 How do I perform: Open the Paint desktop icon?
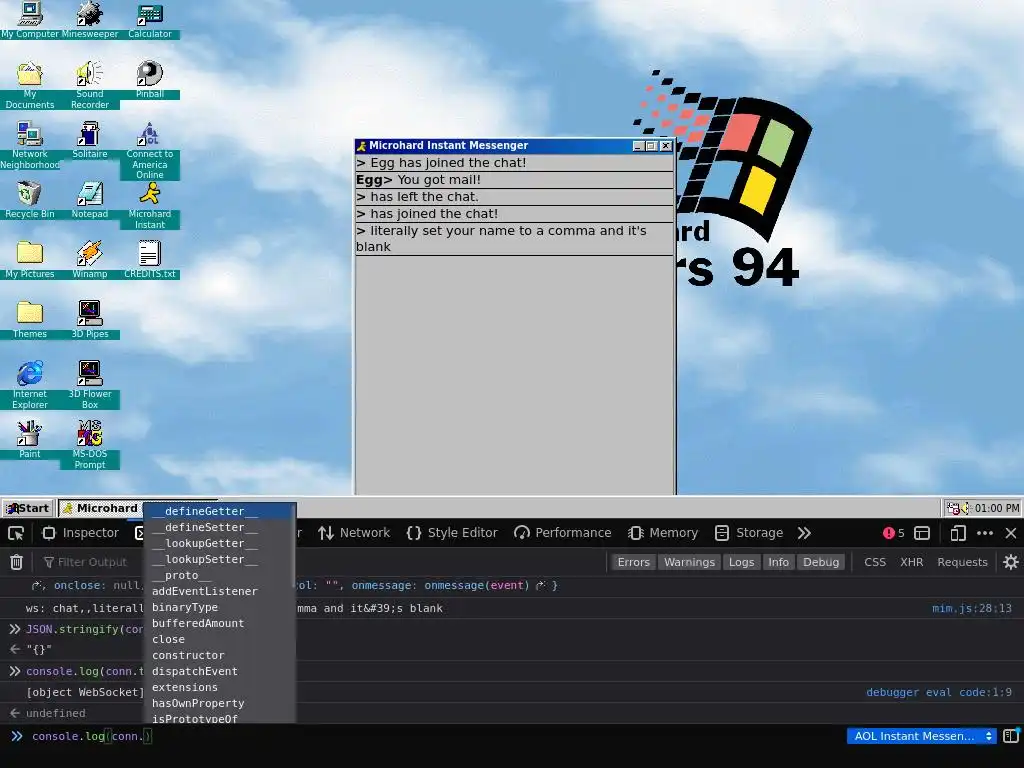click(x=30, y=440)
